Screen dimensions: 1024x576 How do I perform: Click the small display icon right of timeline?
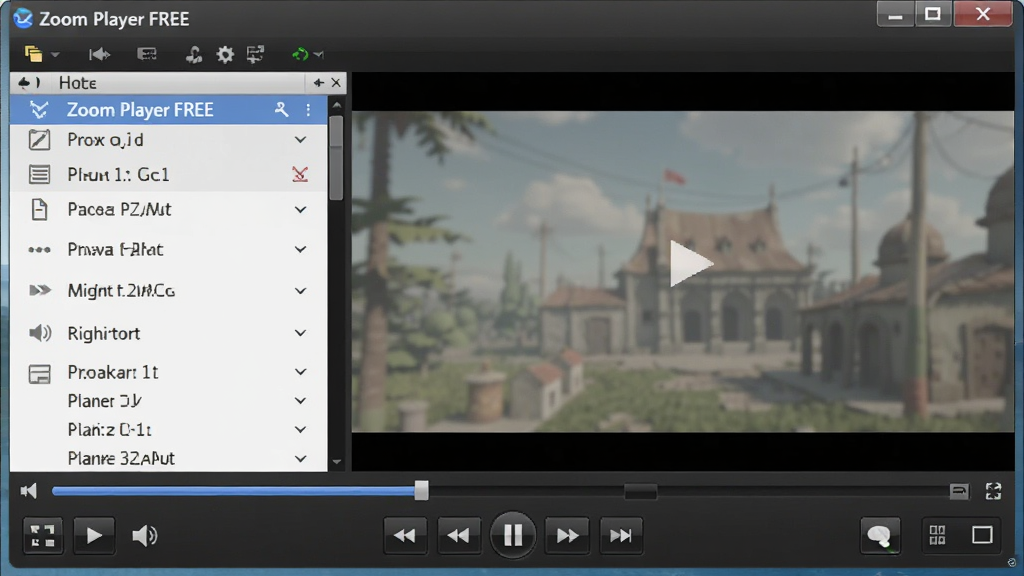959,491
